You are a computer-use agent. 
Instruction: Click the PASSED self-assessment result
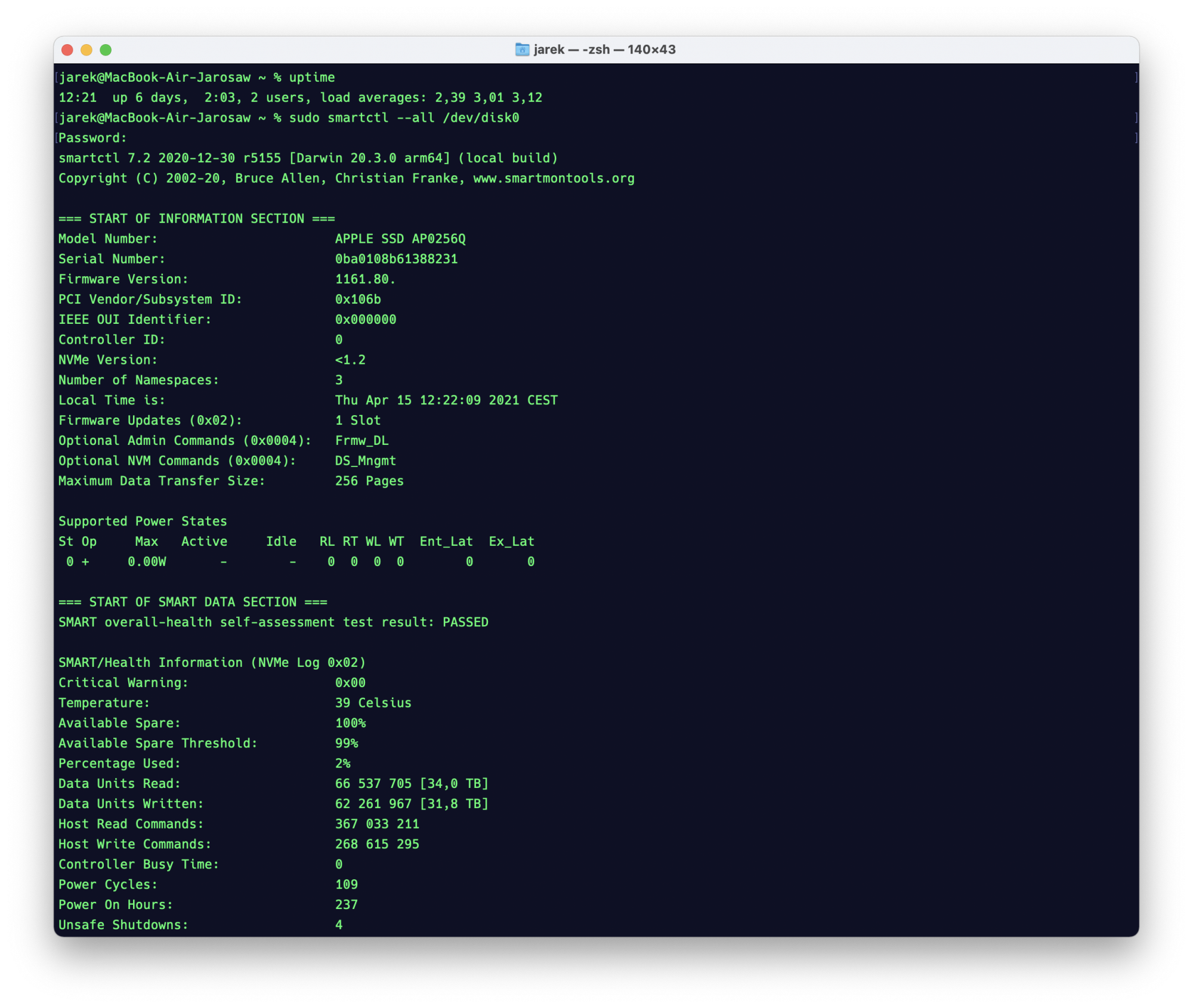pos(465,622)
